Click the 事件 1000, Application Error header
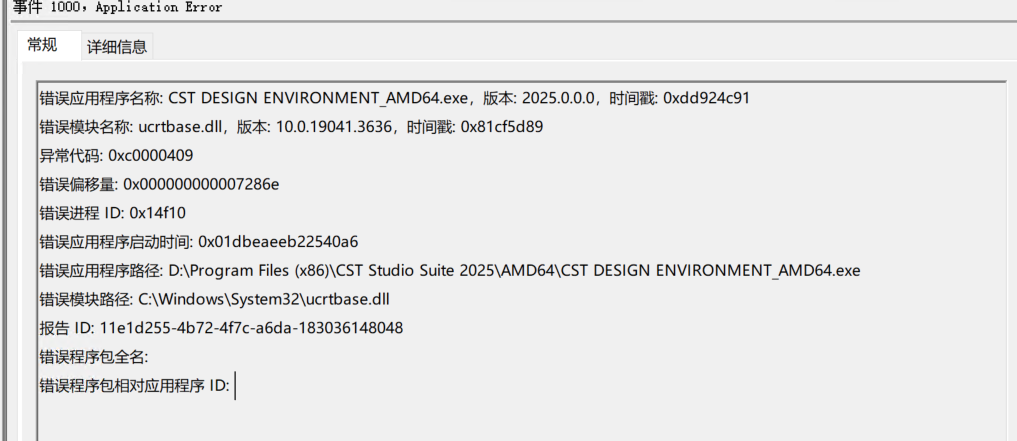The width and height of the screenshot is (1017, 441). [117, 8]
